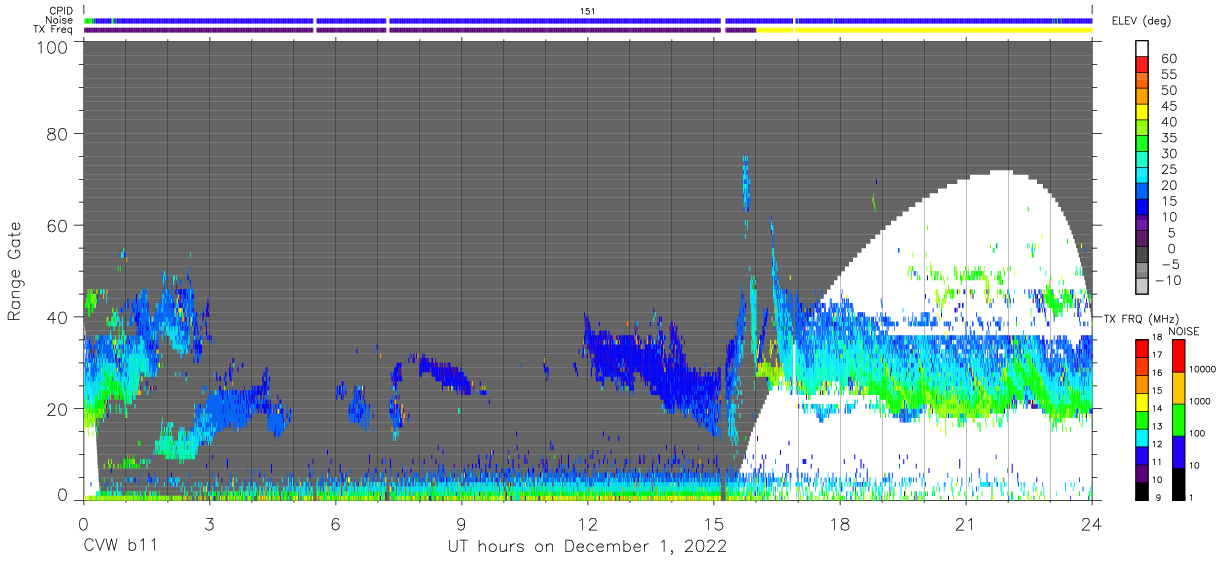The width and height of the screenshot is (1228, 567).
Task: Click the dark gray ELEV segment between 0 and -5
Action: [1142, 252]
